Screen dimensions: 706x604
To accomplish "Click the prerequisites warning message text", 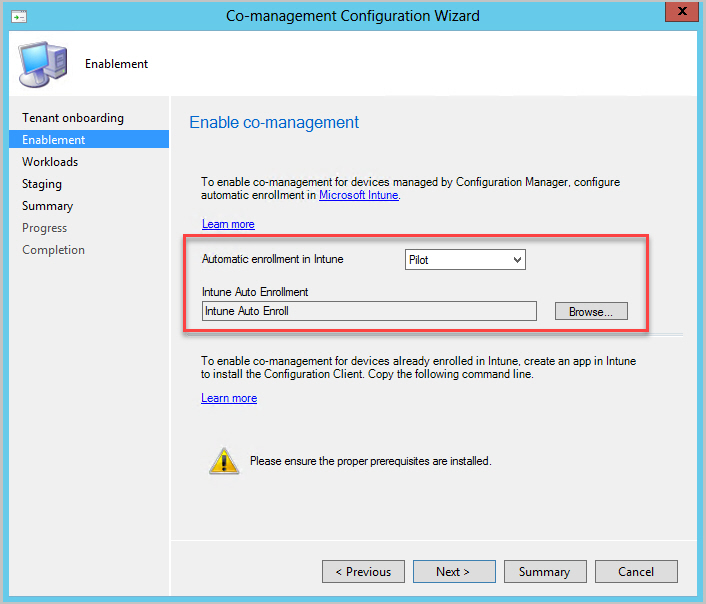I will (x=370, y=461).
